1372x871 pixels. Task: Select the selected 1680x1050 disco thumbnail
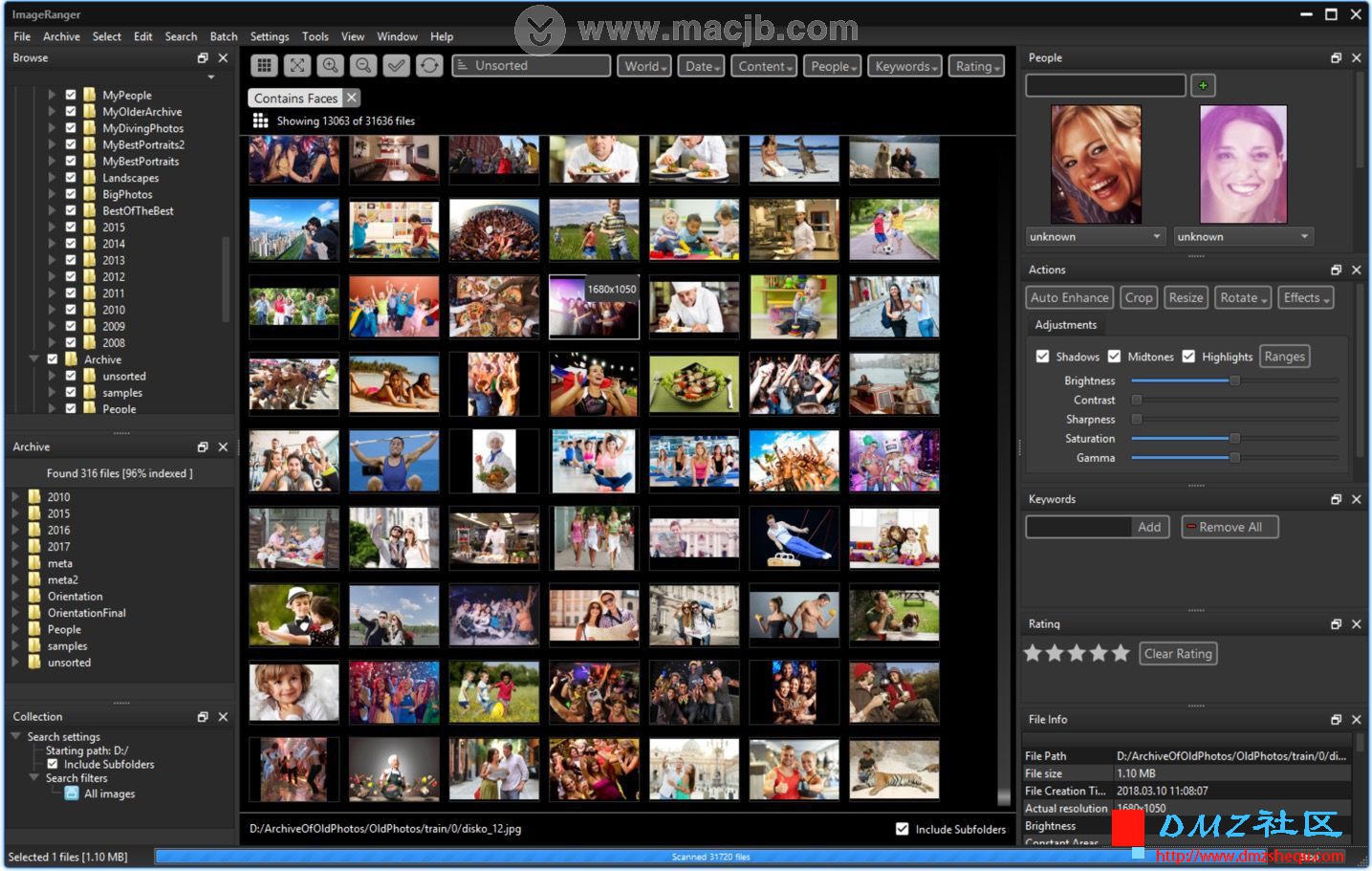594,307
